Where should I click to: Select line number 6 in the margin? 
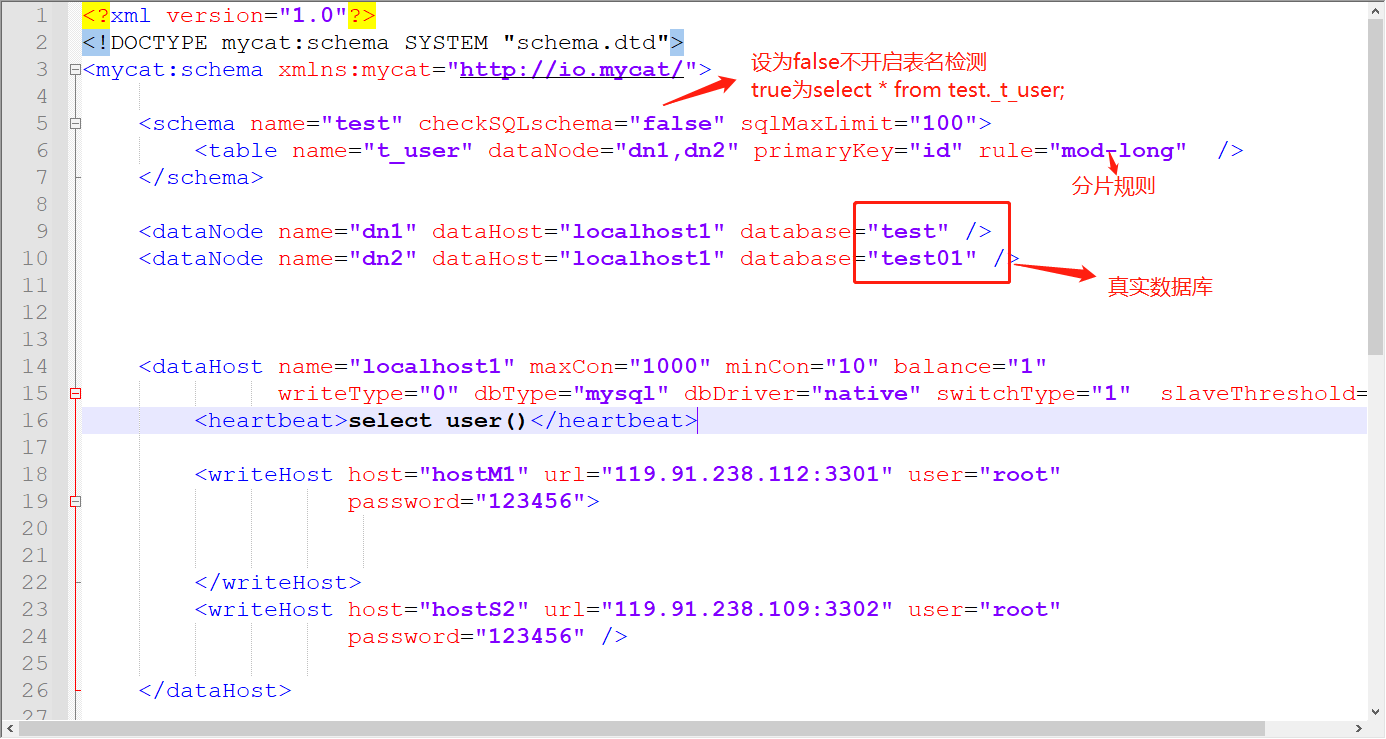[x=41, y=151]
